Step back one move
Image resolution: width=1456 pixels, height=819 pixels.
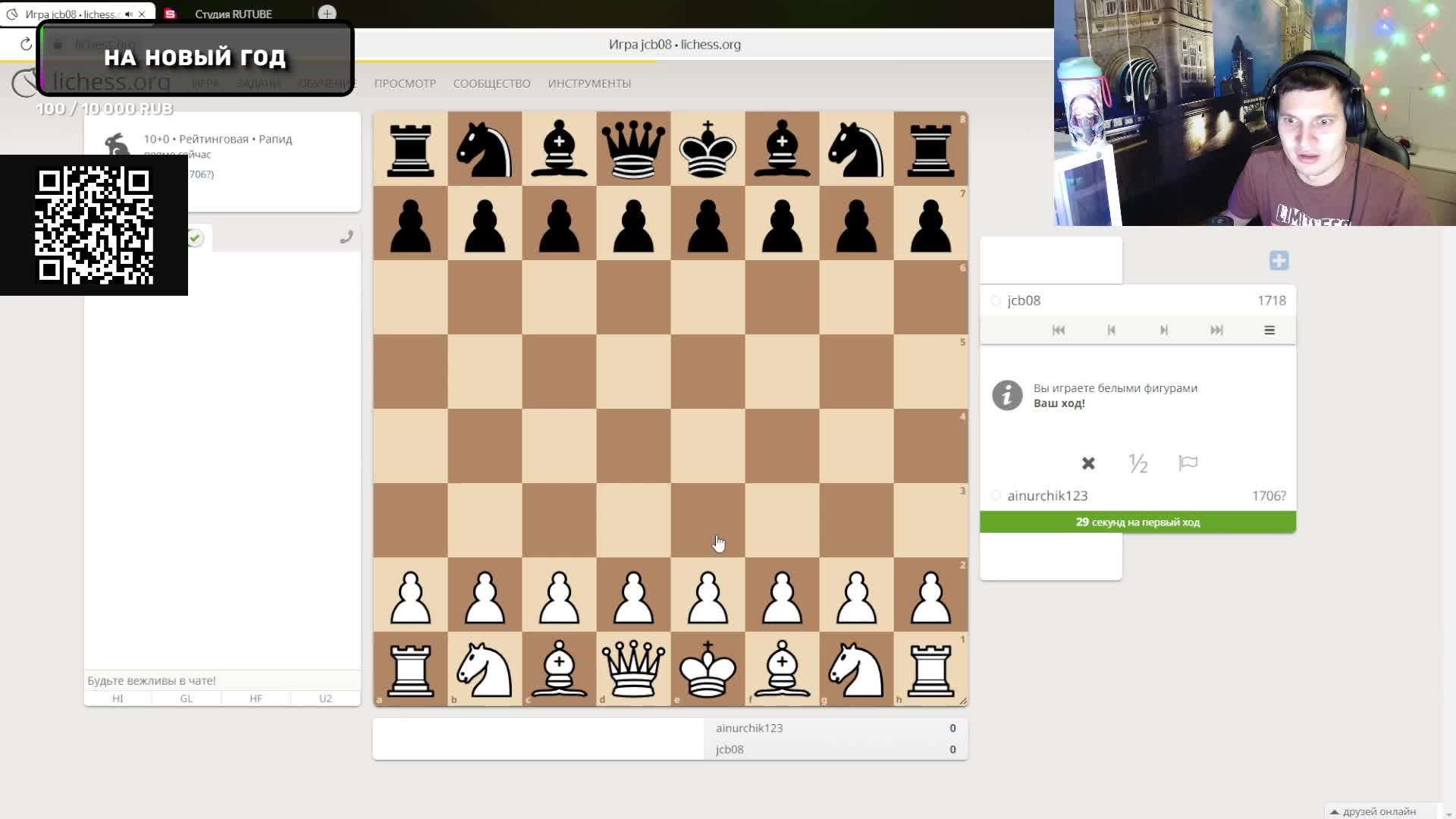[x=1111, y=330]
